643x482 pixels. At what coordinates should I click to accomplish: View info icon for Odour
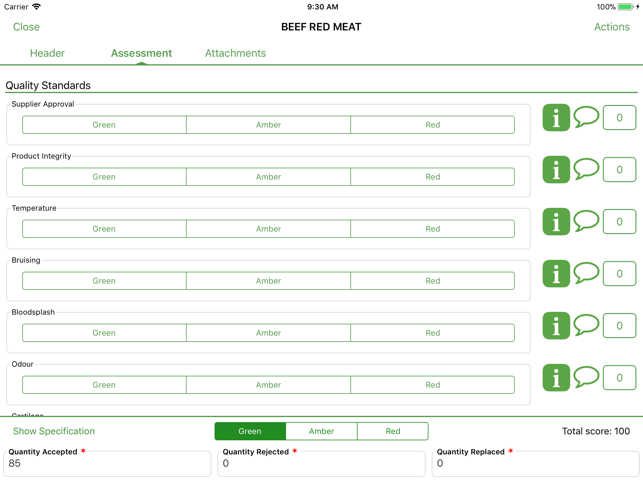click(556, 378)
